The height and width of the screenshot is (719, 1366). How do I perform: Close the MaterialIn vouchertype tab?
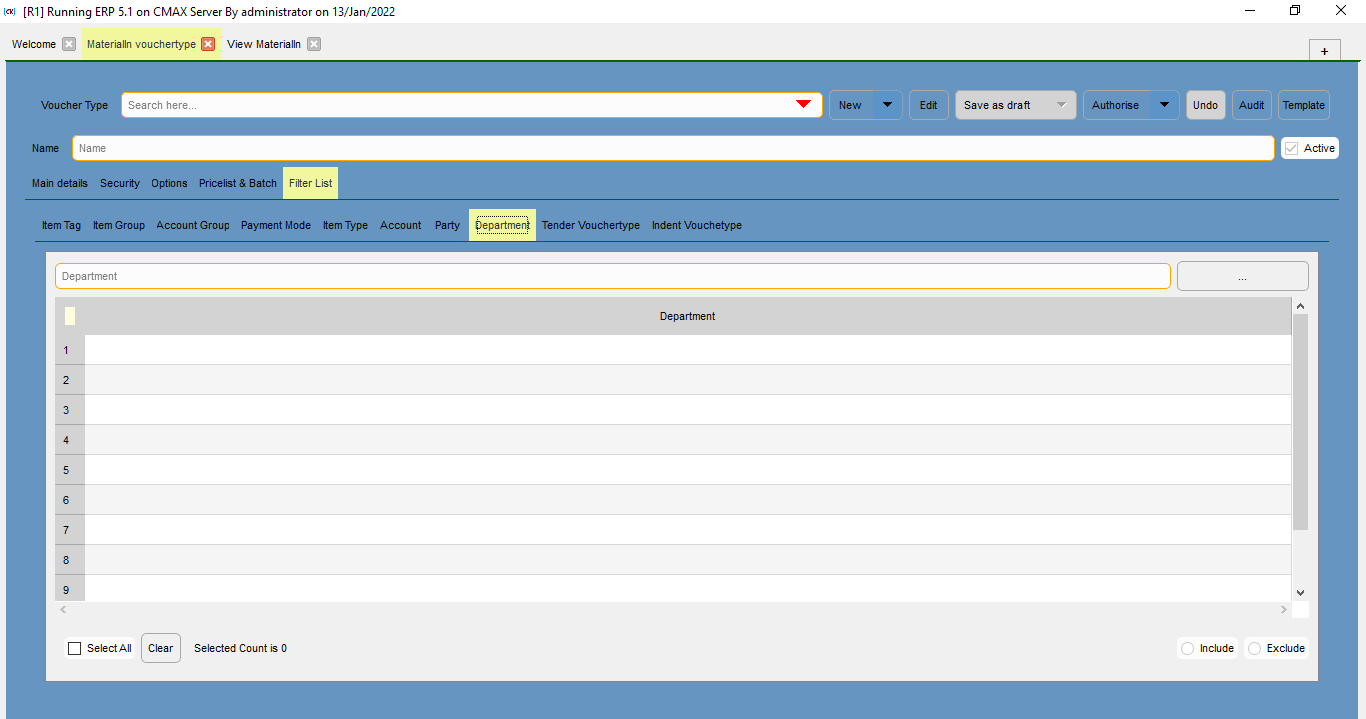208,44
